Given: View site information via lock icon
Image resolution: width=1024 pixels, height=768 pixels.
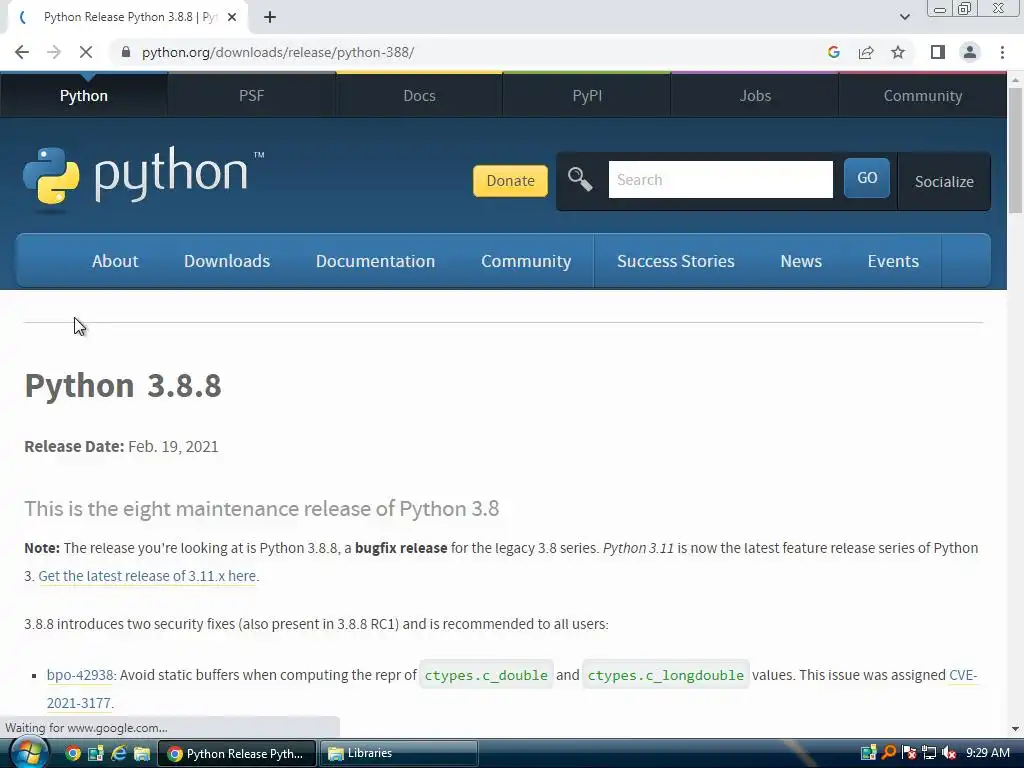Looking at the screenshot, I should click(x=126, y=52).
